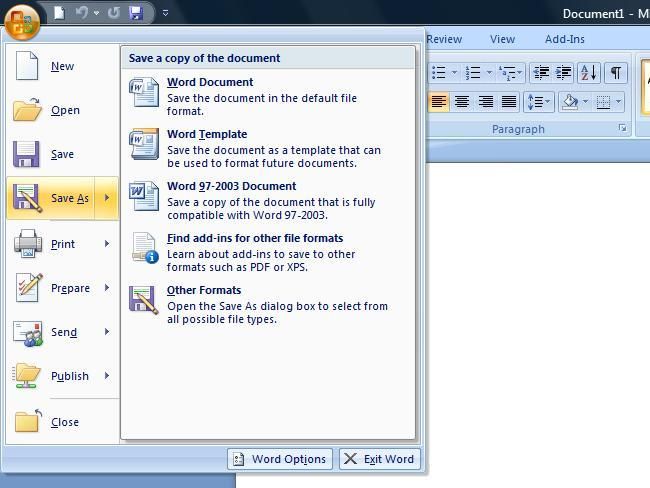Choose Close in the Office menu

click(x=63, y=422)
